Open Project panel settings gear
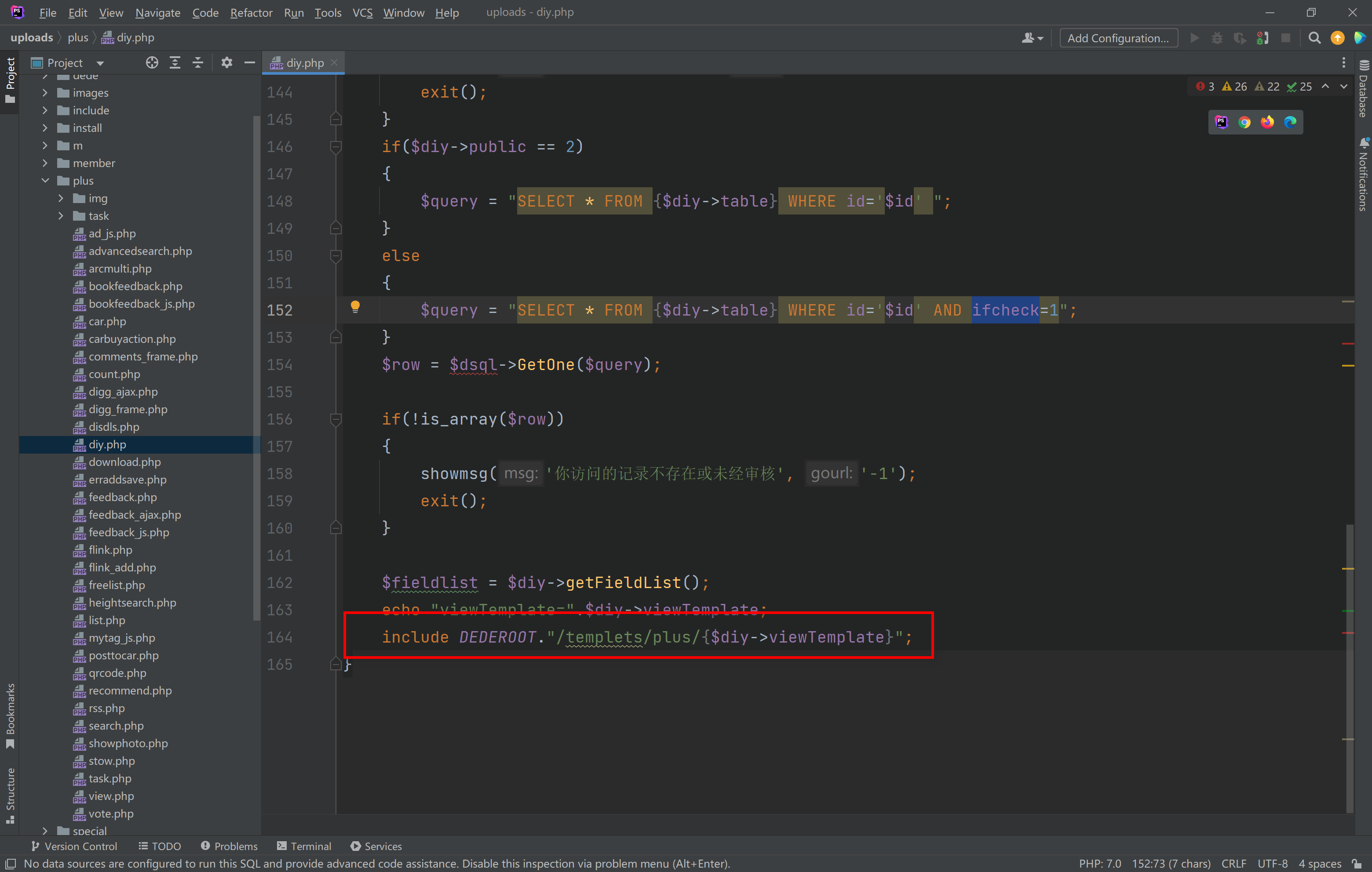This screenshot has height=872, width=1372. (227, 63)
